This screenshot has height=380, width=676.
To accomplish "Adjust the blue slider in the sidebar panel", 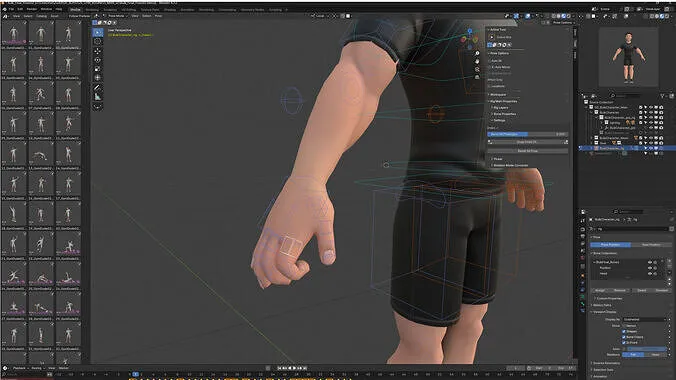I will point(527,134).
